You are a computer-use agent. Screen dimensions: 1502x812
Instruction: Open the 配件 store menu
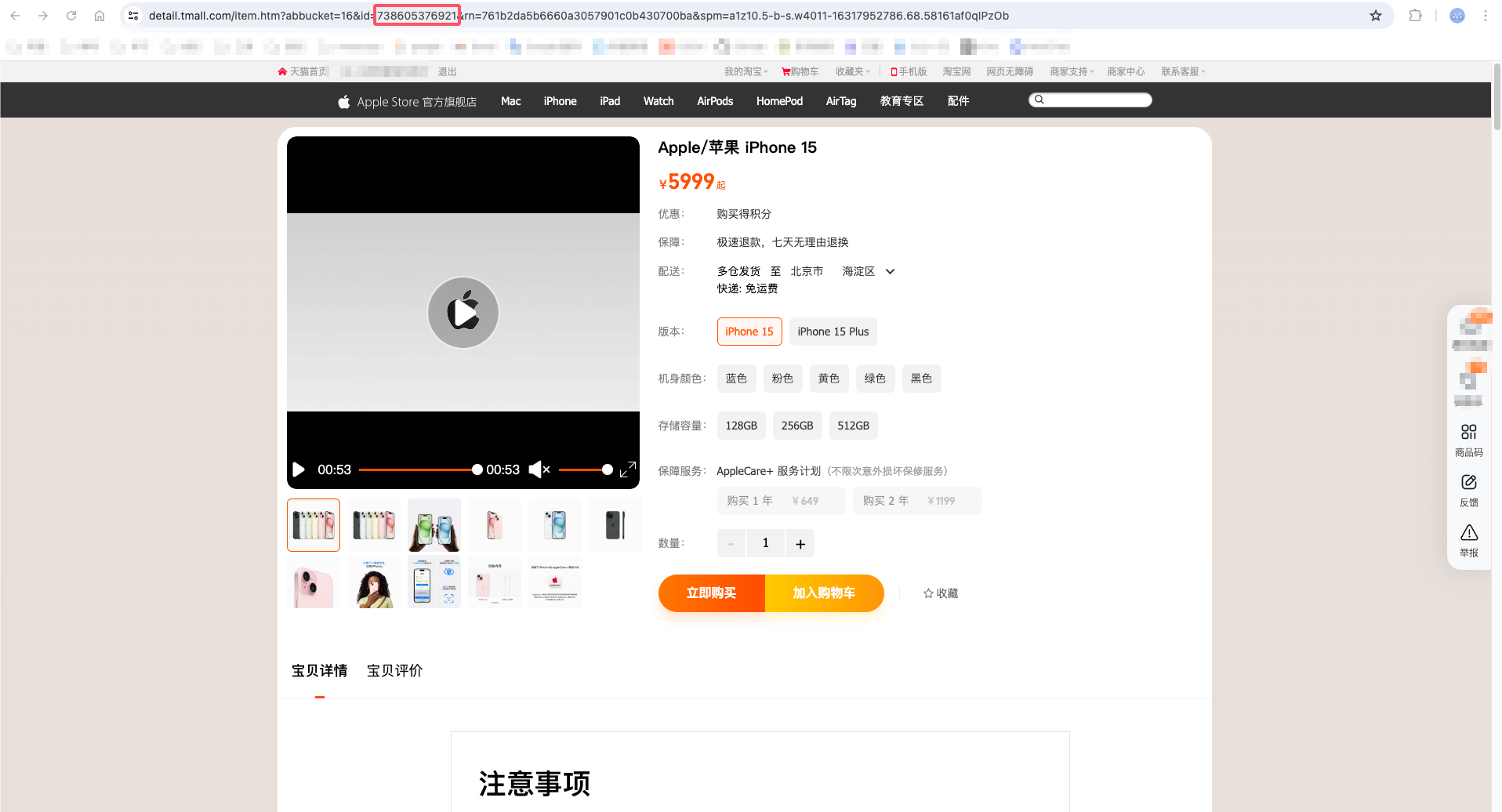pos(958,101)
